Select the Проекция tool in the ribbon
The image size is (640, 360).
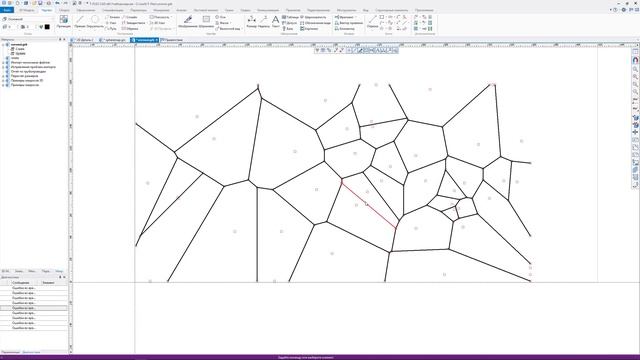pos(64,22)
